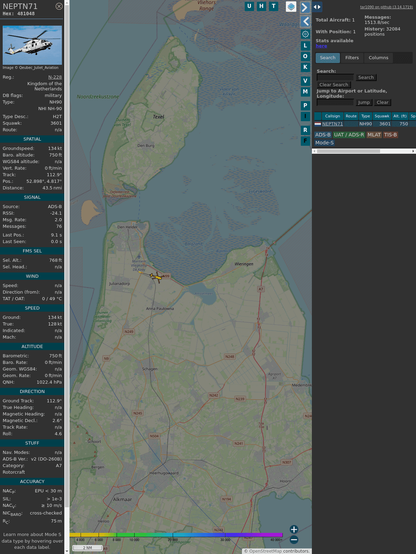Switch to the Filters tab

tap(352, 58)
